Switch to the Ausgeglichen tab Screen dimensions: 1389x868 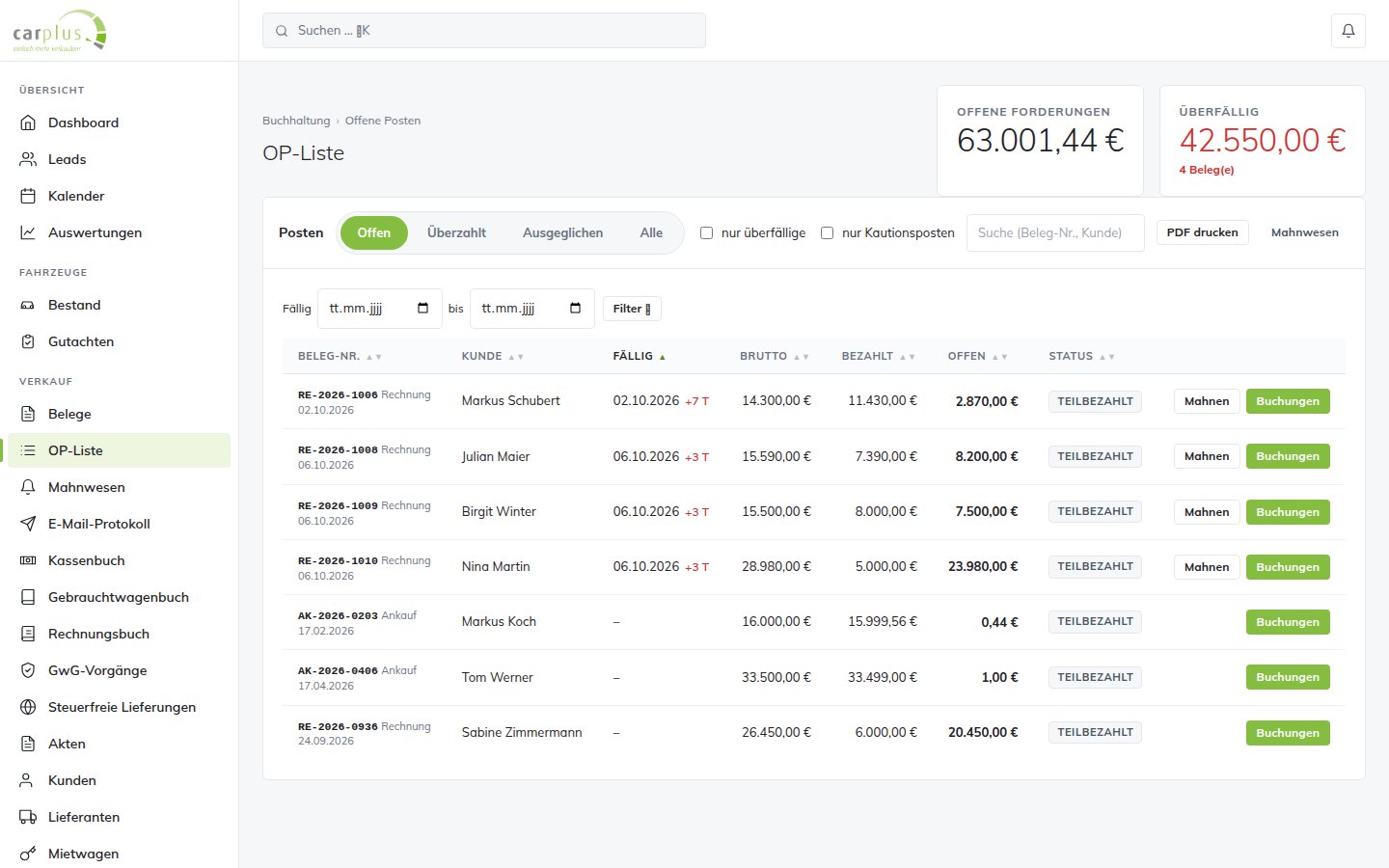[x=562, y=232]
